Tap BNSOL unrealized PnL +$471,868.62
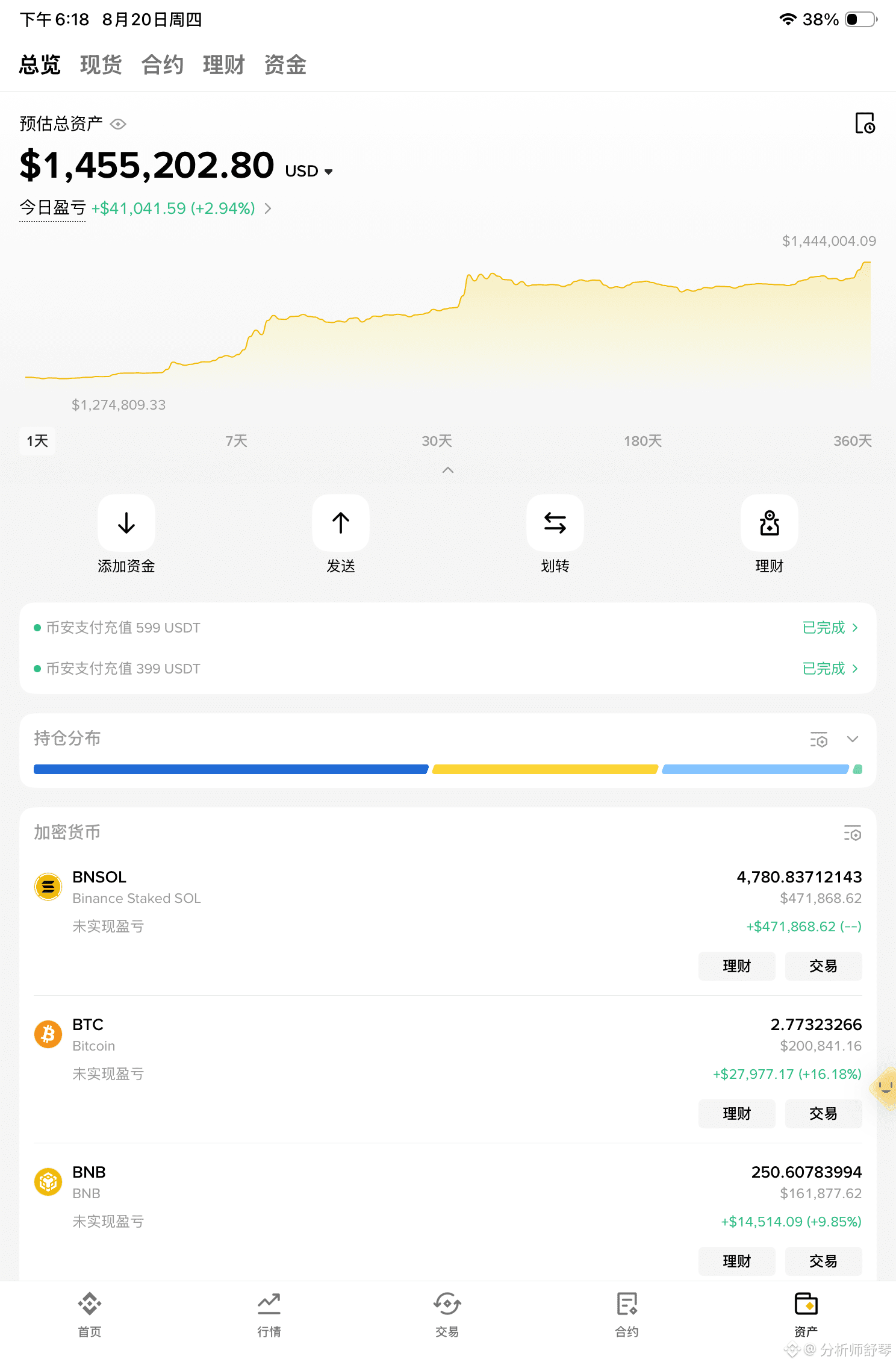Screen dimensions: 896x1365 point(804,926)
